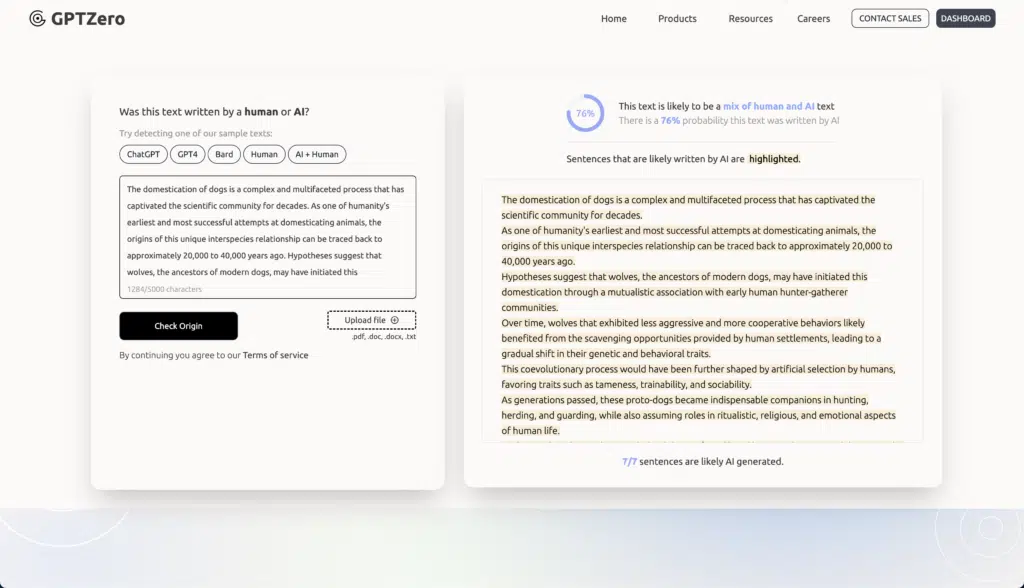
Task: Select the AI + Human sample chip
Action: point(317,154)
